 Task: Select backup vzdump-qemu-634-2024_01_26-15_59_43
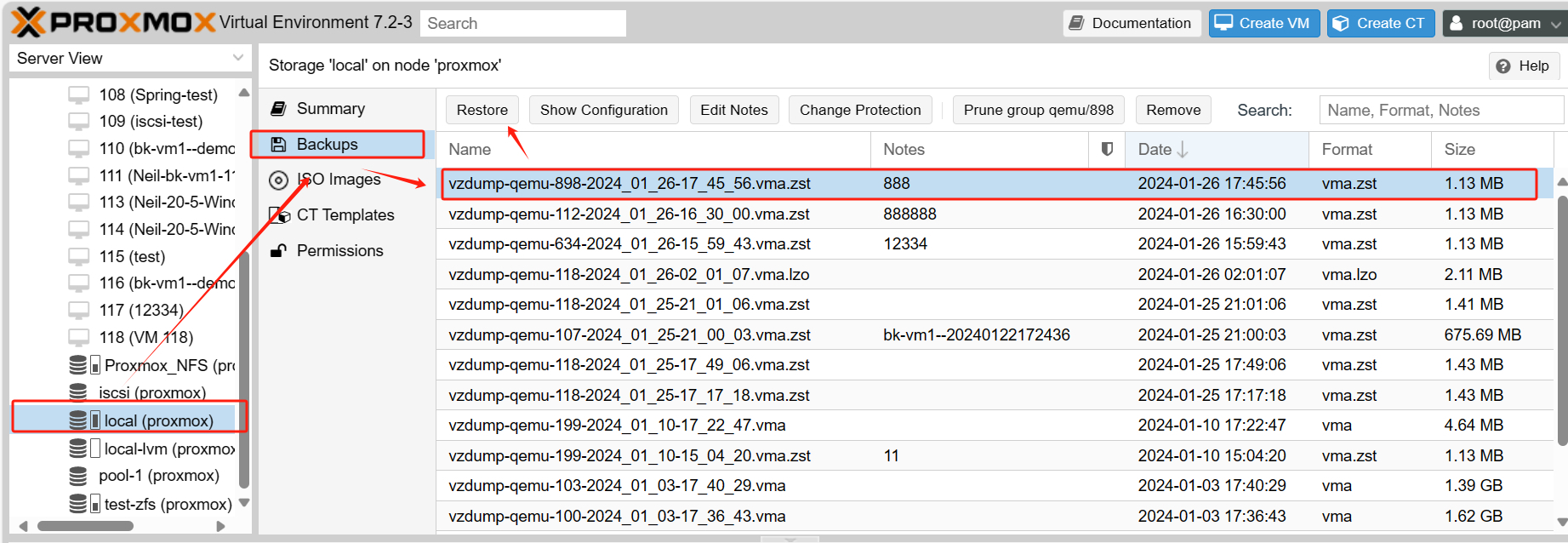(x=995, y=244)
